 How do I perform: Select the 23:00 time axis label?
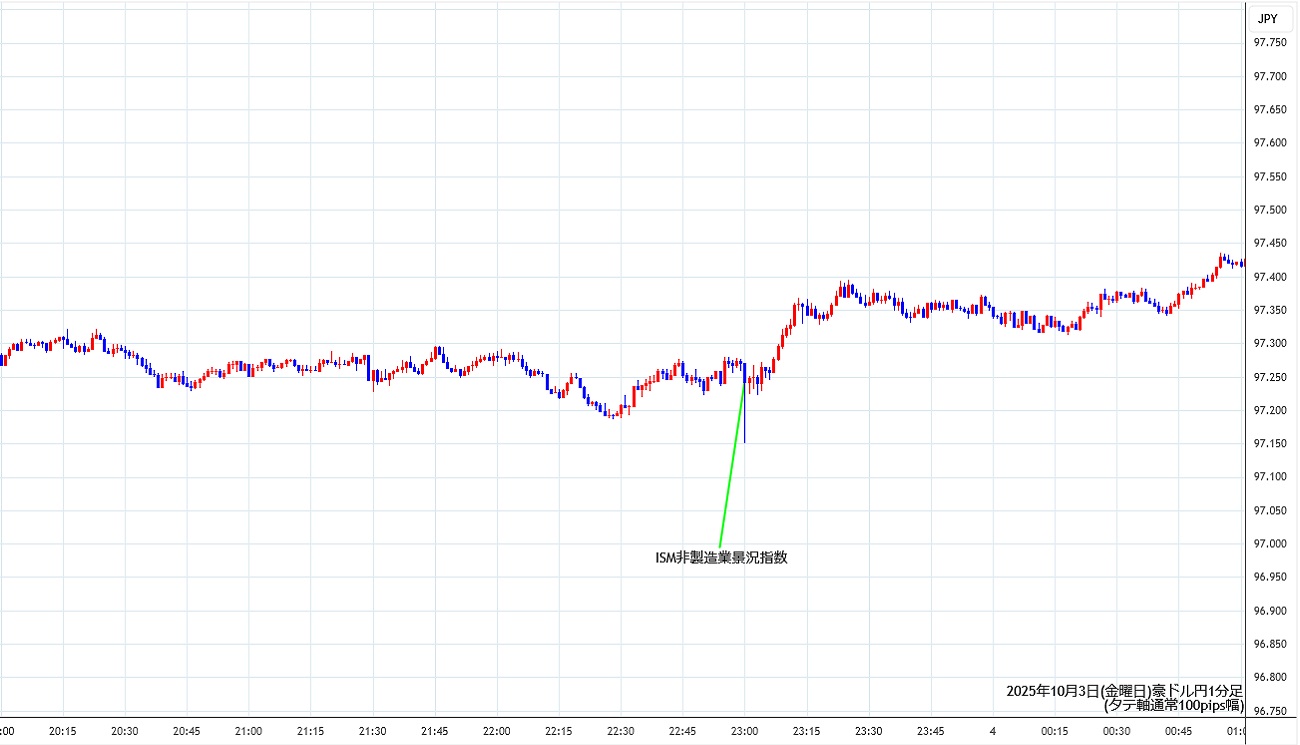pos(745,731)
